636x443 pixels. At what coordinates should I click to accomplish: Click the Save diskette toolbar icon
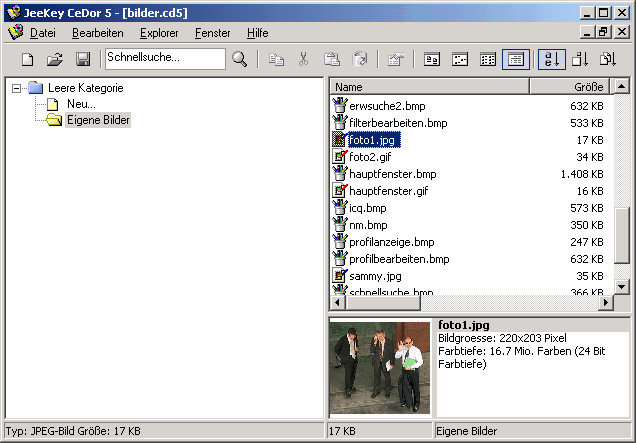(83, 60)
